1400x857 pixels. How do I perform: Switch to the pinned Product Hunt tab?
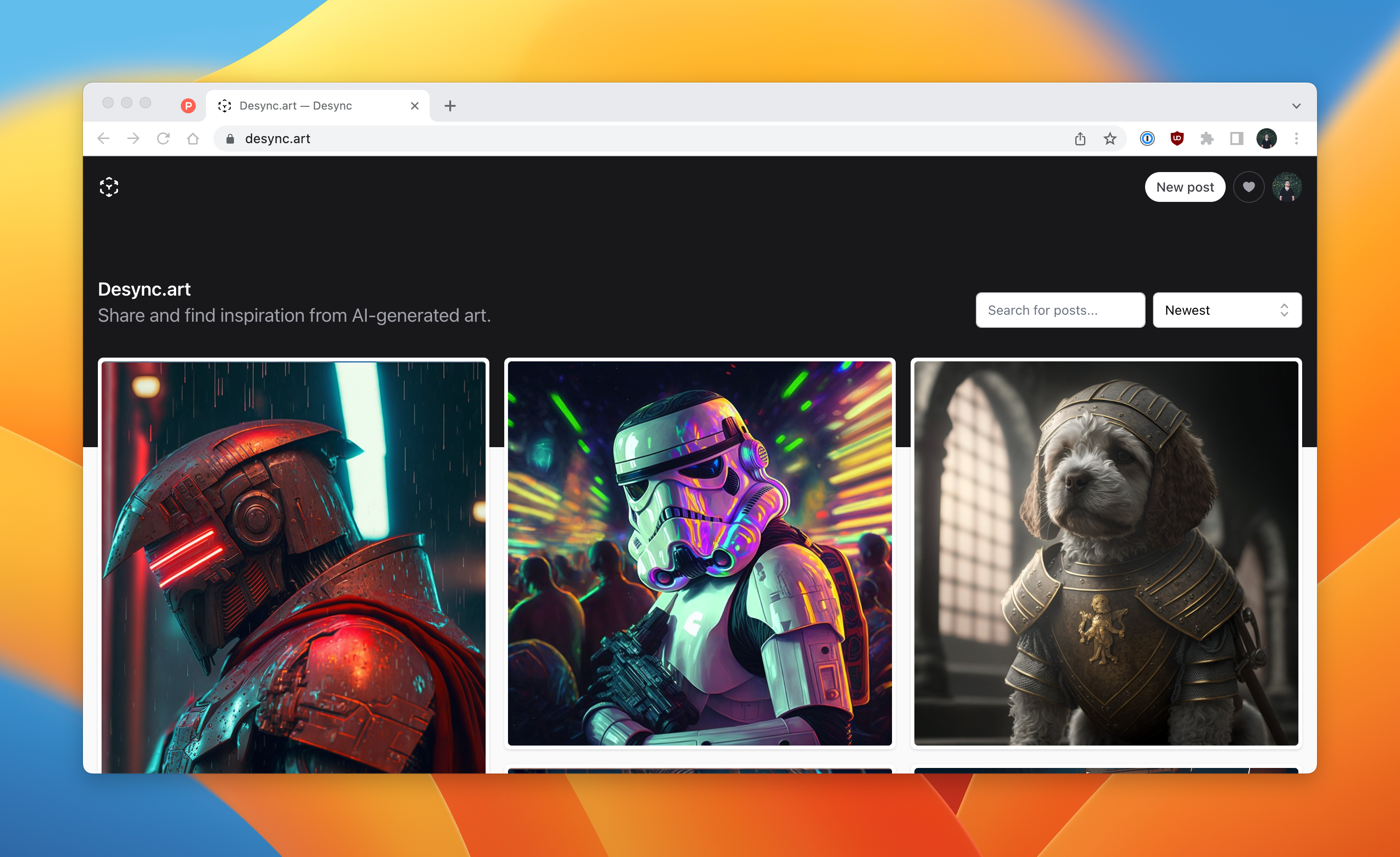click(188, 106)
